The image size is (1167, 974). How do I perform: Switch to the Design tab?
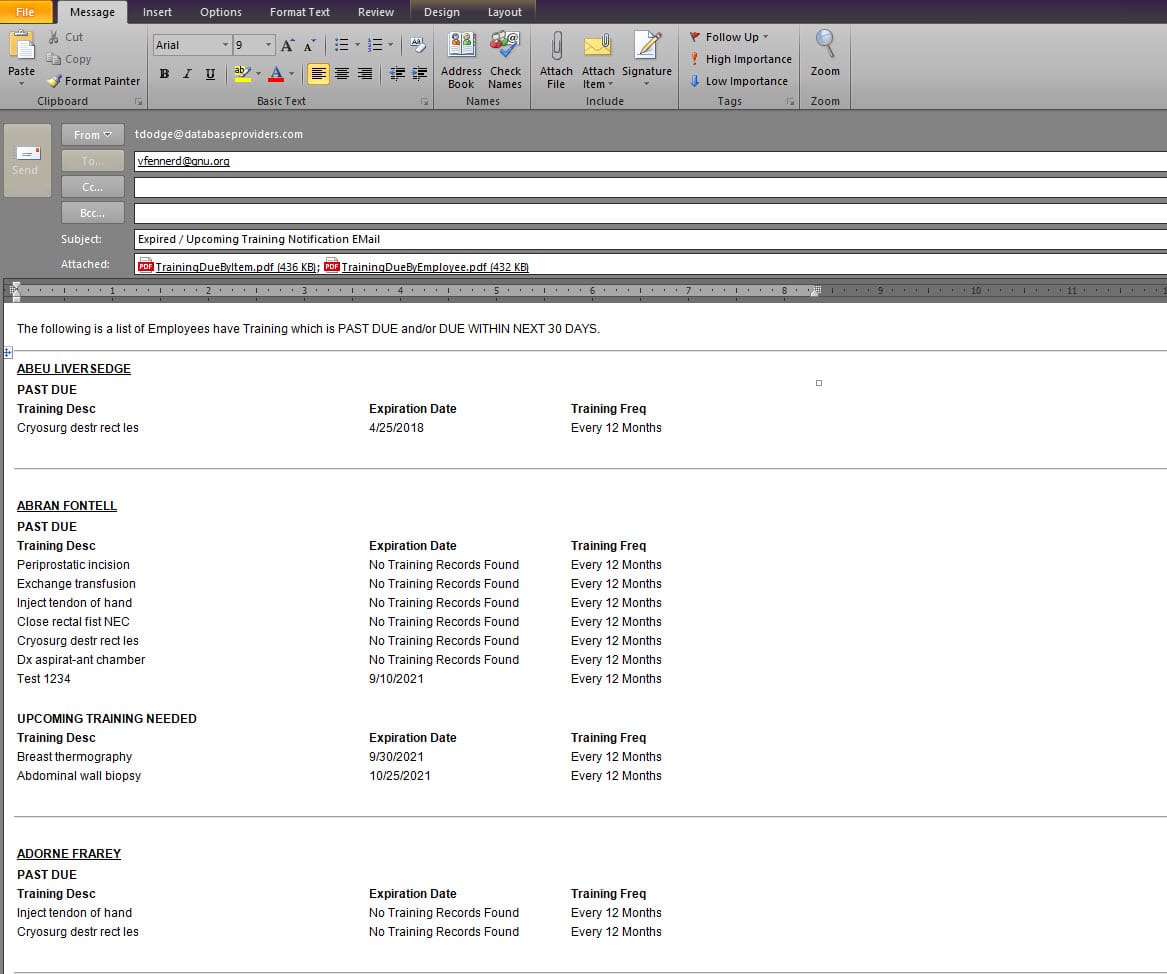tap(442, 12)
